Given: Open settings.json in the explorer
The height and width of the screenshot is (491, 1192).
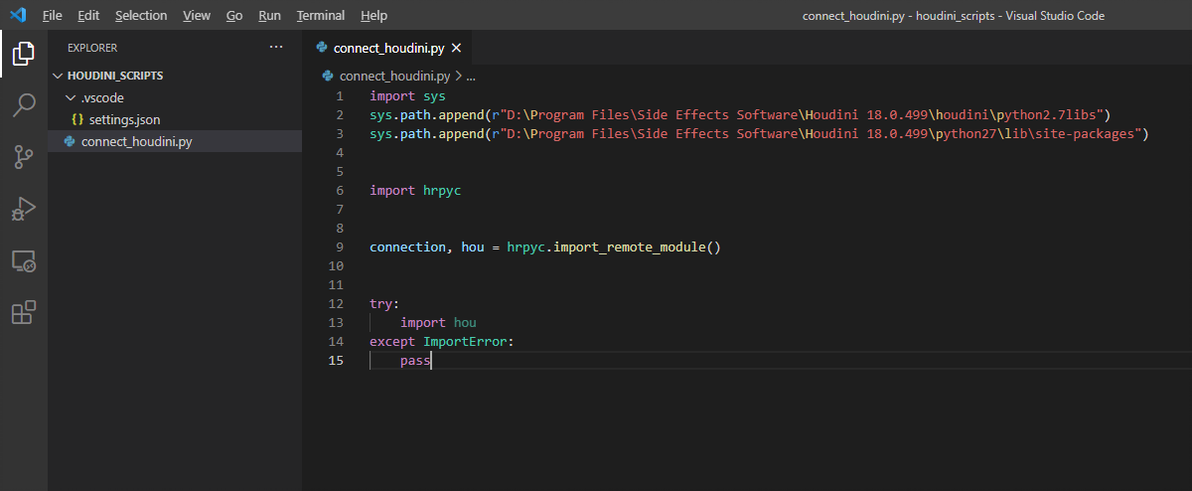Looking at the screenshot, I should pyautogui.click(x=124, y=120).
